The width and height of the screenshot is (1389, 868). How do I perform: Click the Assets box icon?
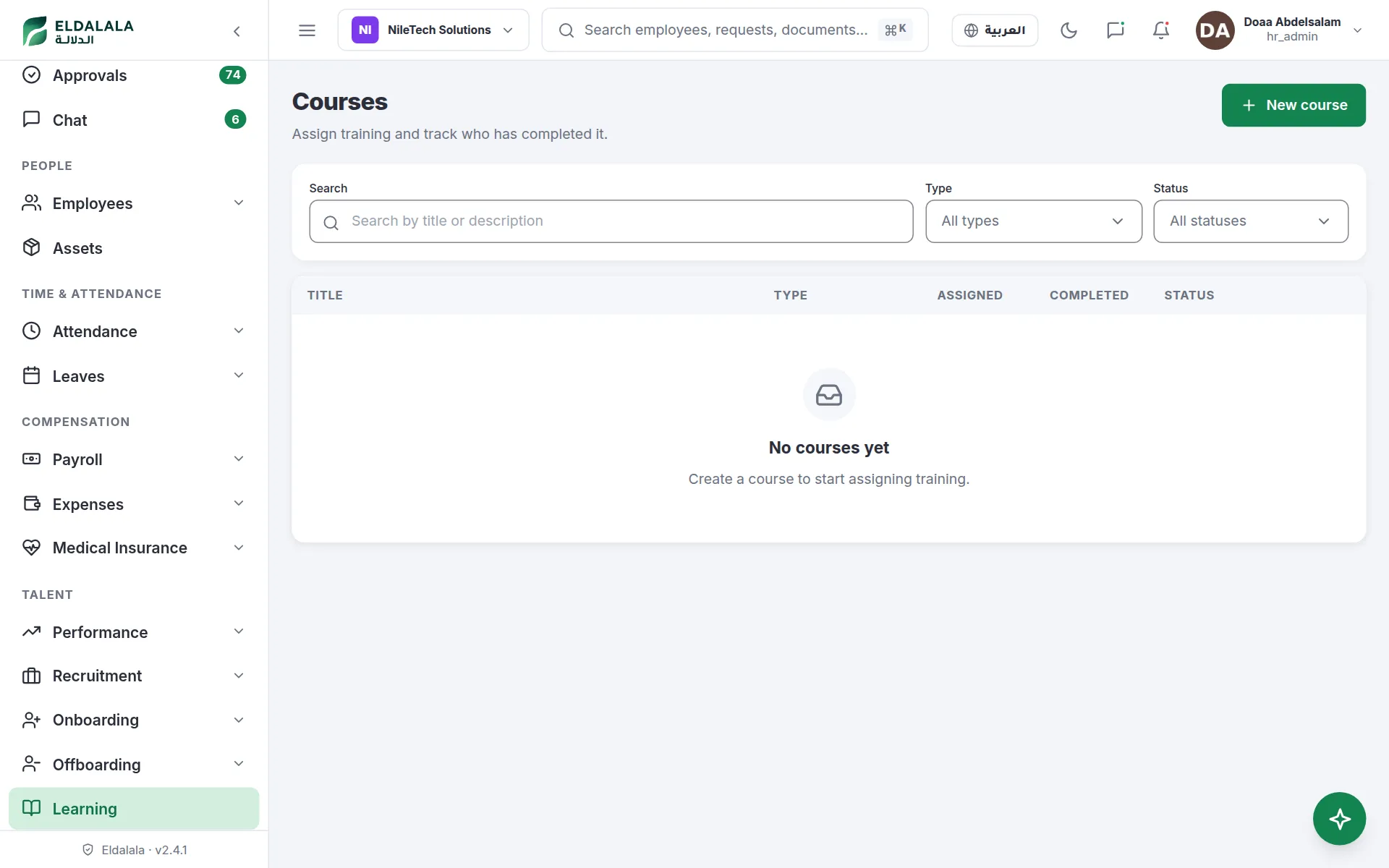tap(31, 247)
